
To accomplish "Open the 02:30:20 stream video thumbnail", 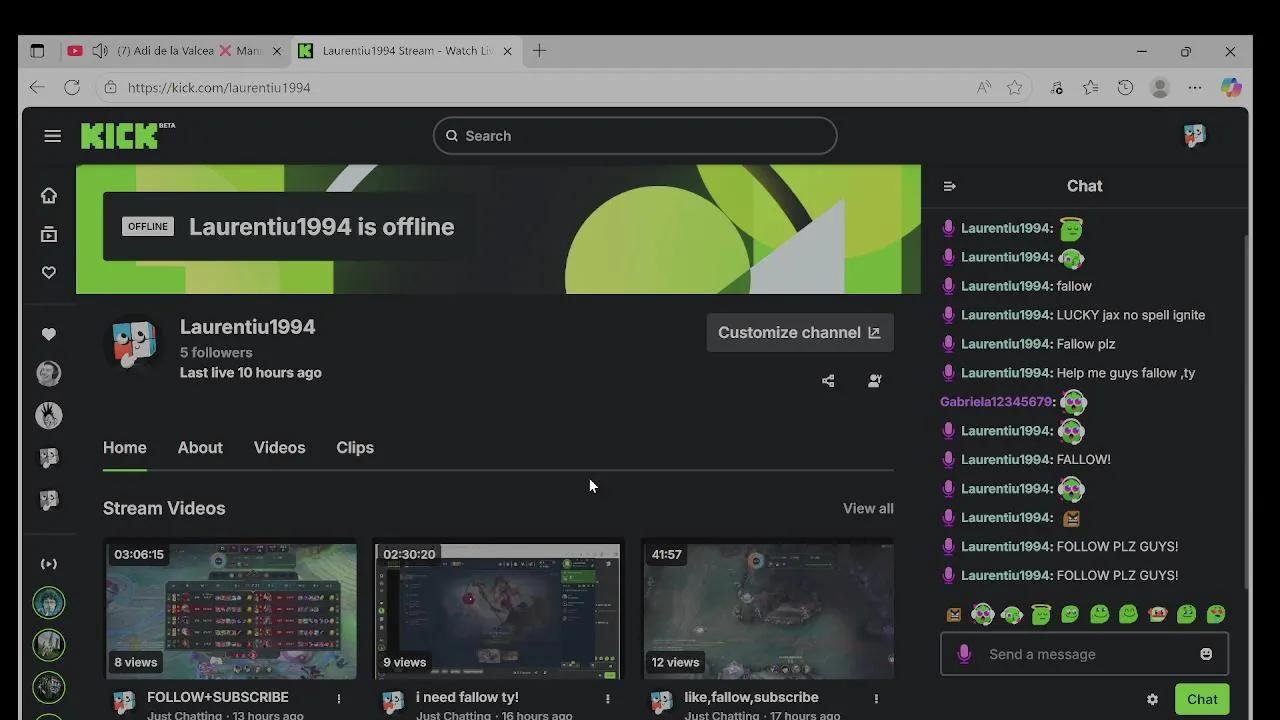I will click(498, 611).
